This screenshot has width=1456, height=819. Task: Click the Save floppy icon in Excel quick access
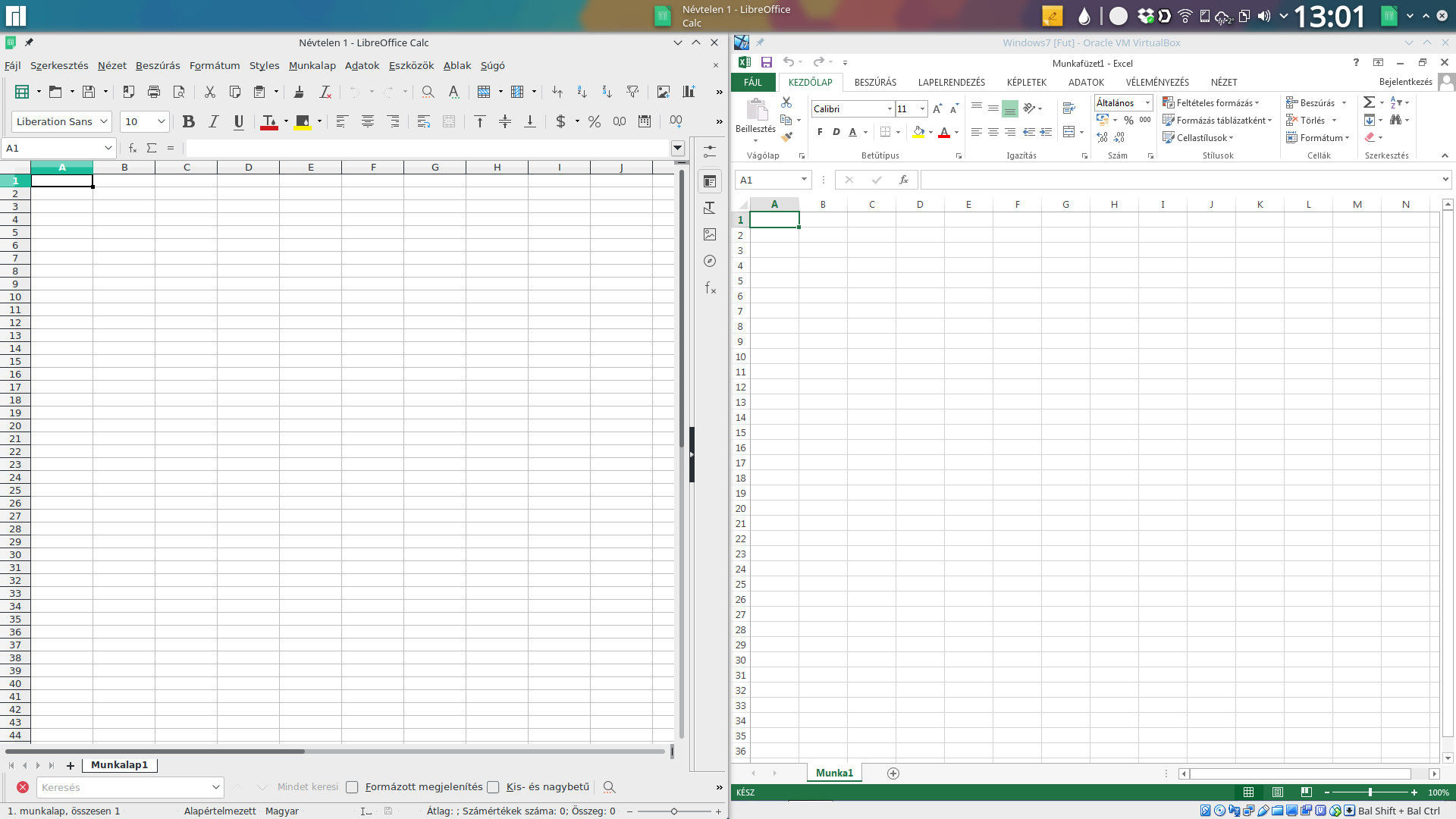pyautogui.click(x=767, y=62)
